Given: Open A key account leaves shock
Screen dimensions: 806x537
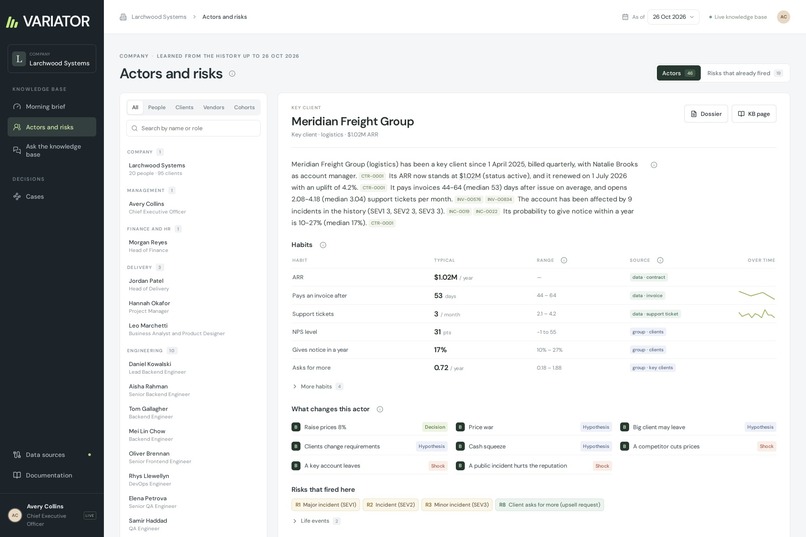Looking at the screenshot, I should (370, 466).
